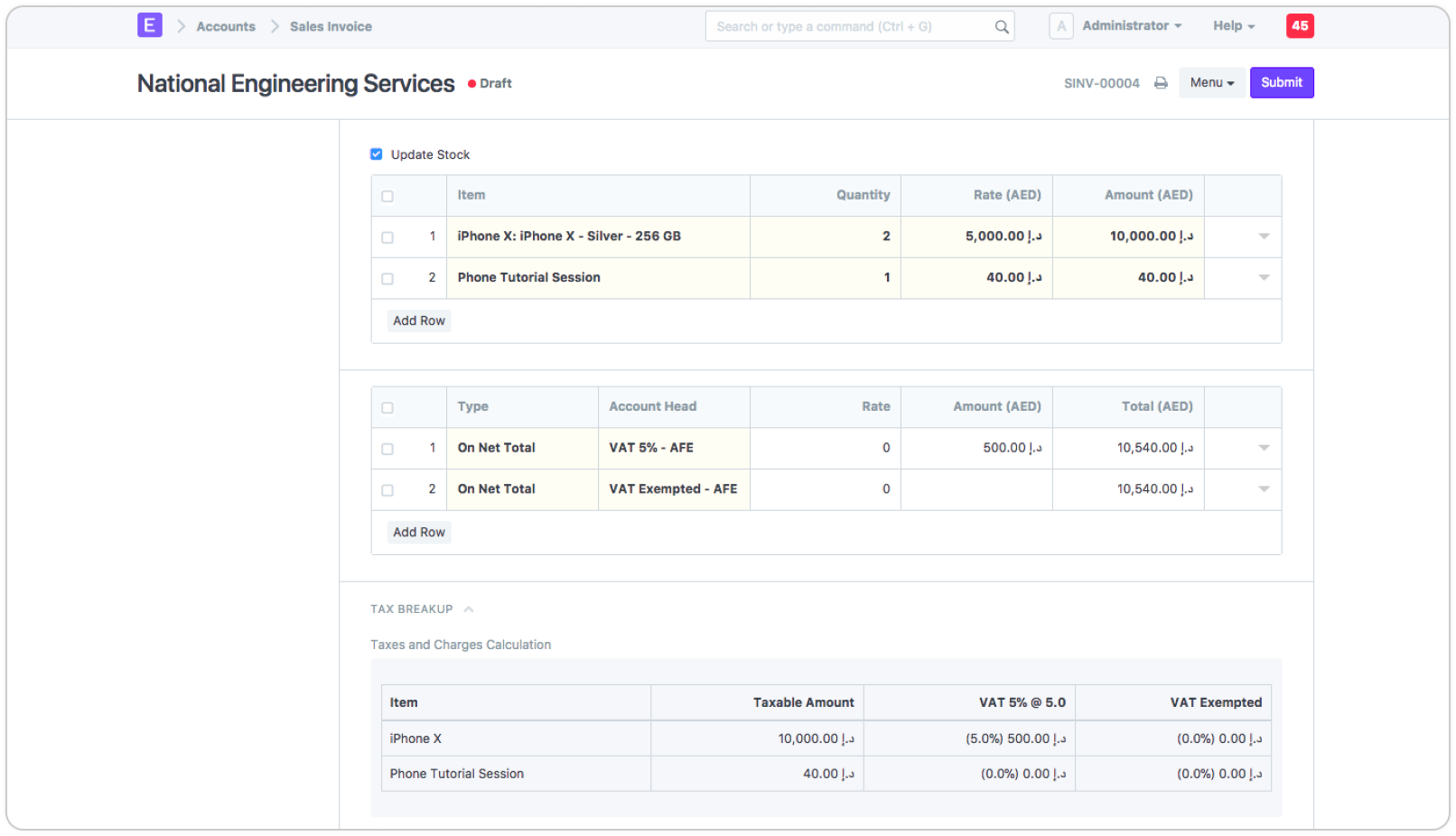
Task: Check the VAT 5% - AFE row checkbox
Action: [387, 449]
